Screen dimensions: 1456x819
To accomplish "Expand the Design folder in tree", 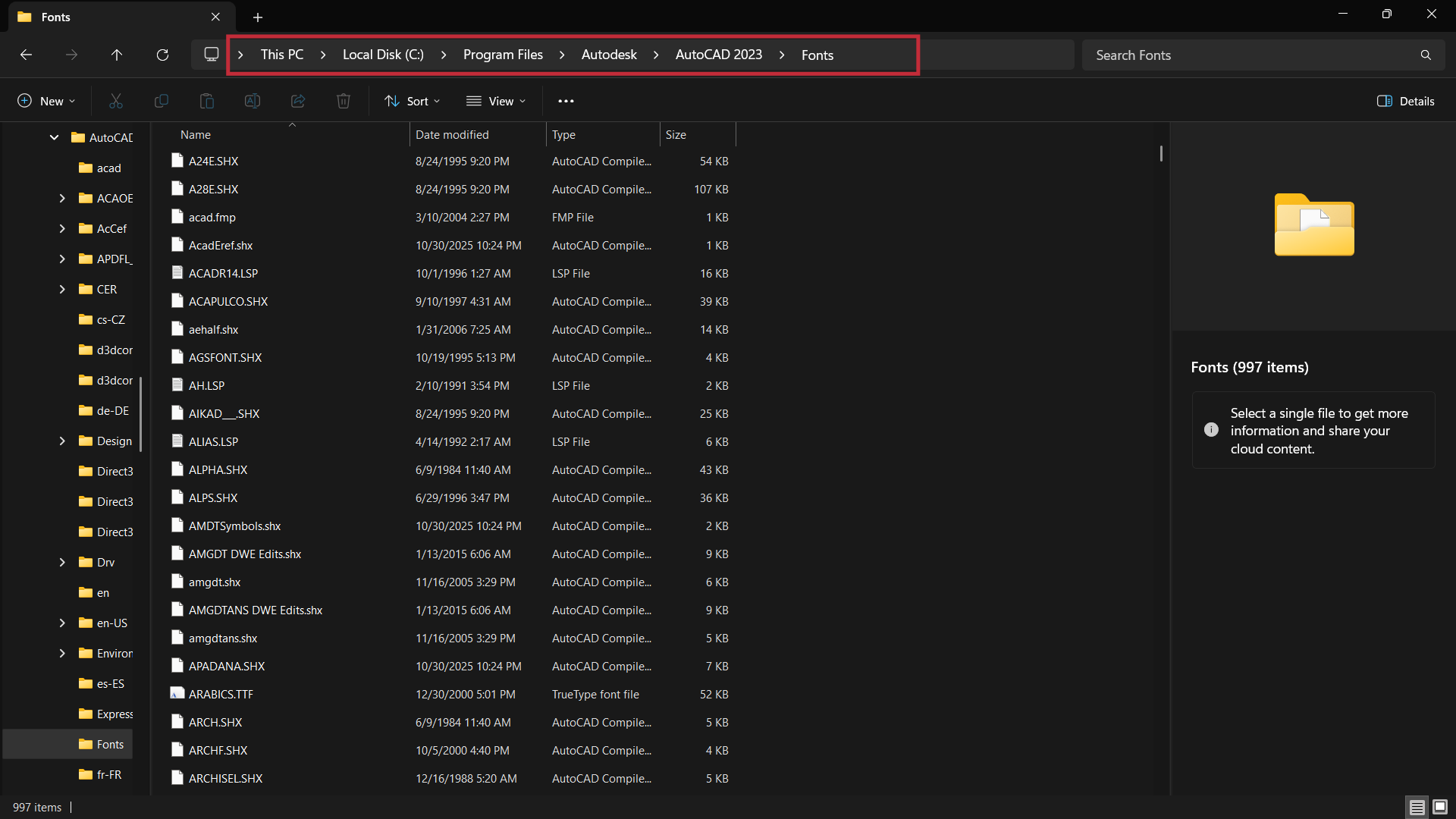I will (62, 441).
